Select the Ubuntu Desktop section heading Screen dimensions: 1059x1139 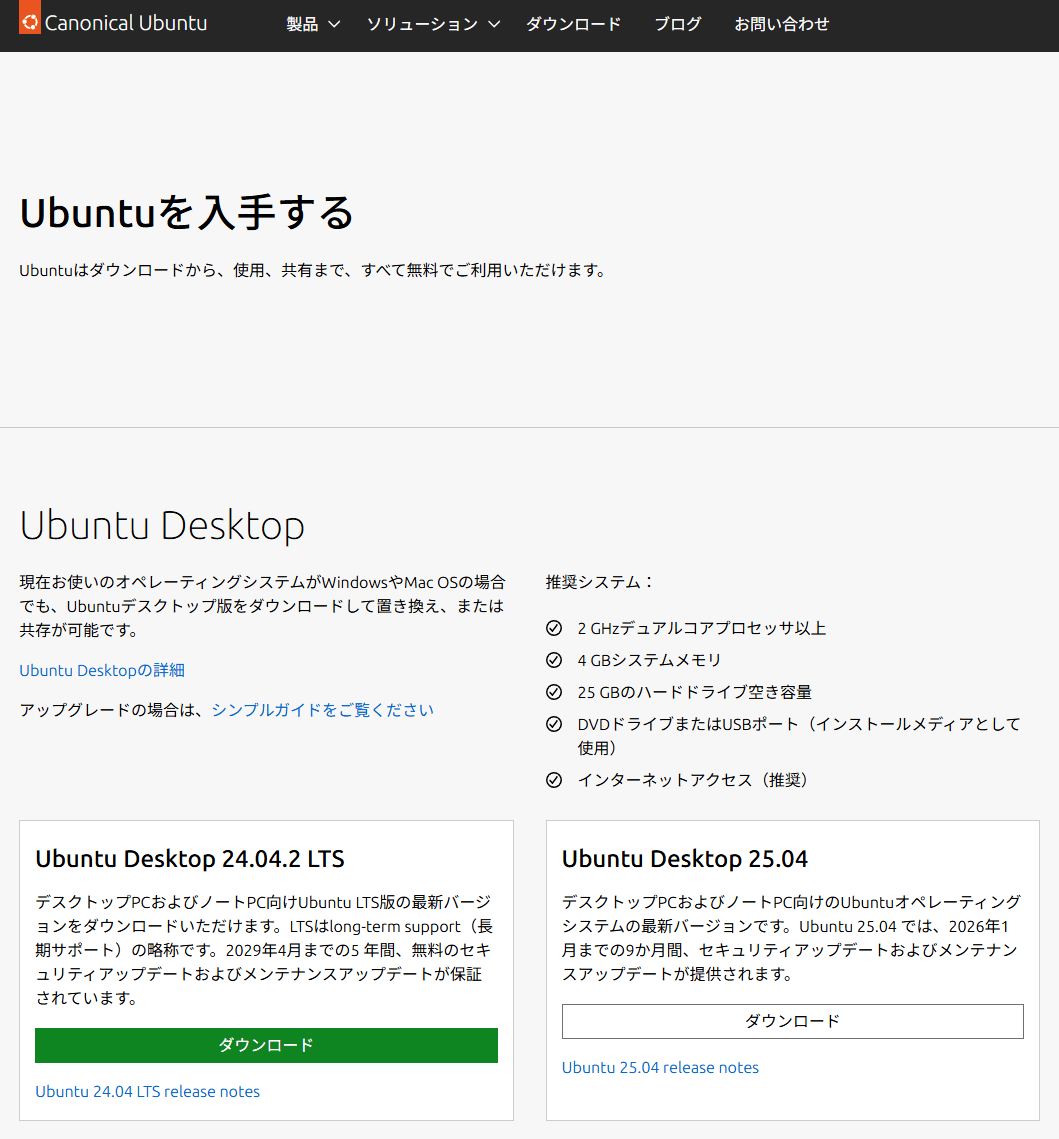162,525
